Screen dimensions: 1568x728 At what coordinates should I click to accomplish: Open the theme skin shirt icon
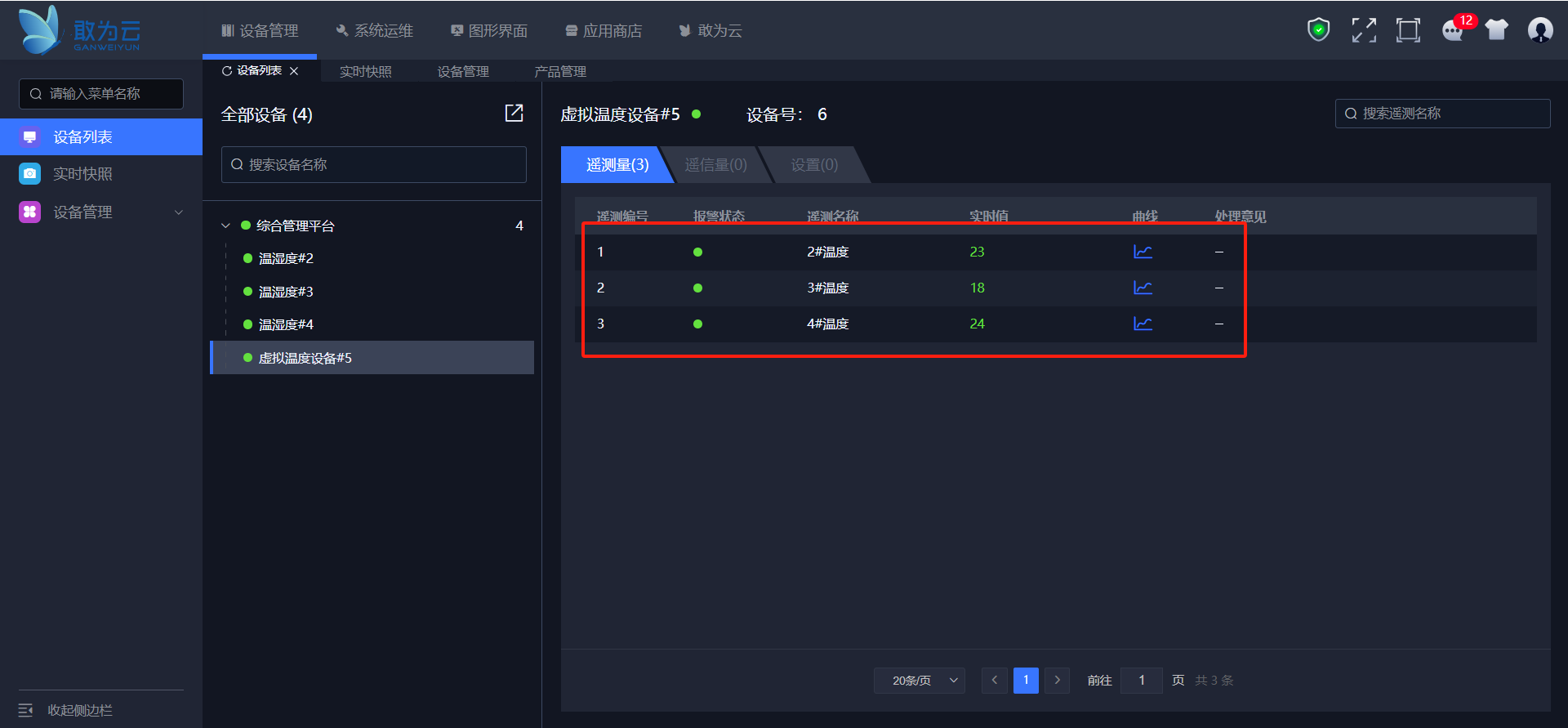1497,30
